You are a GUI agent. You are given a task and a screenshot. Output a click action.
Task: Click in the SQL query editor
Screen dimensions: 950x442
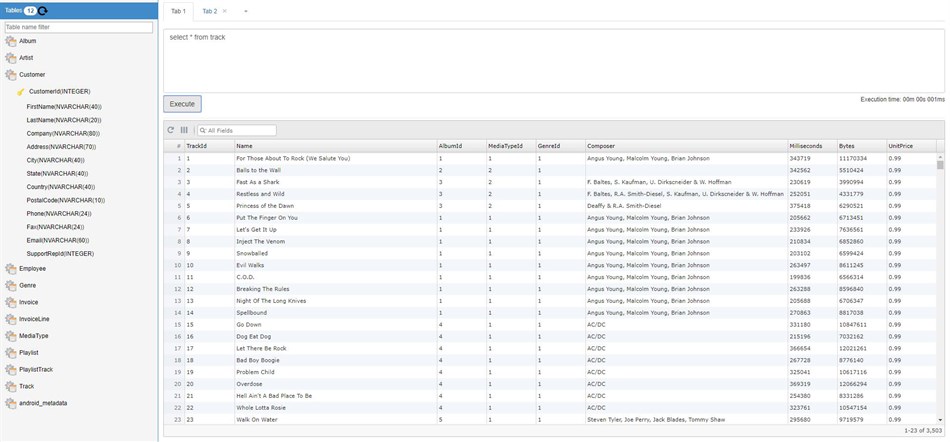550,60
